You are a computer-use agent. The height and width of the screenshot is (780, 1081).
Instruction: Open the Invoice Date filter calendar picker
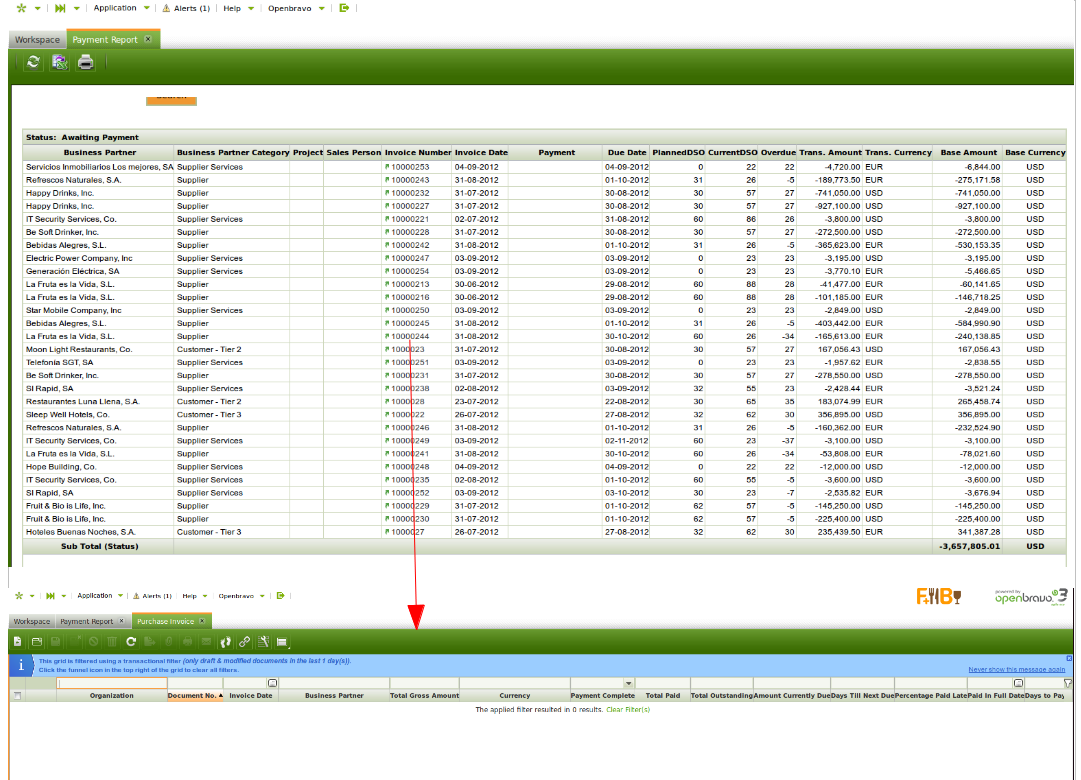click(271, 683)
